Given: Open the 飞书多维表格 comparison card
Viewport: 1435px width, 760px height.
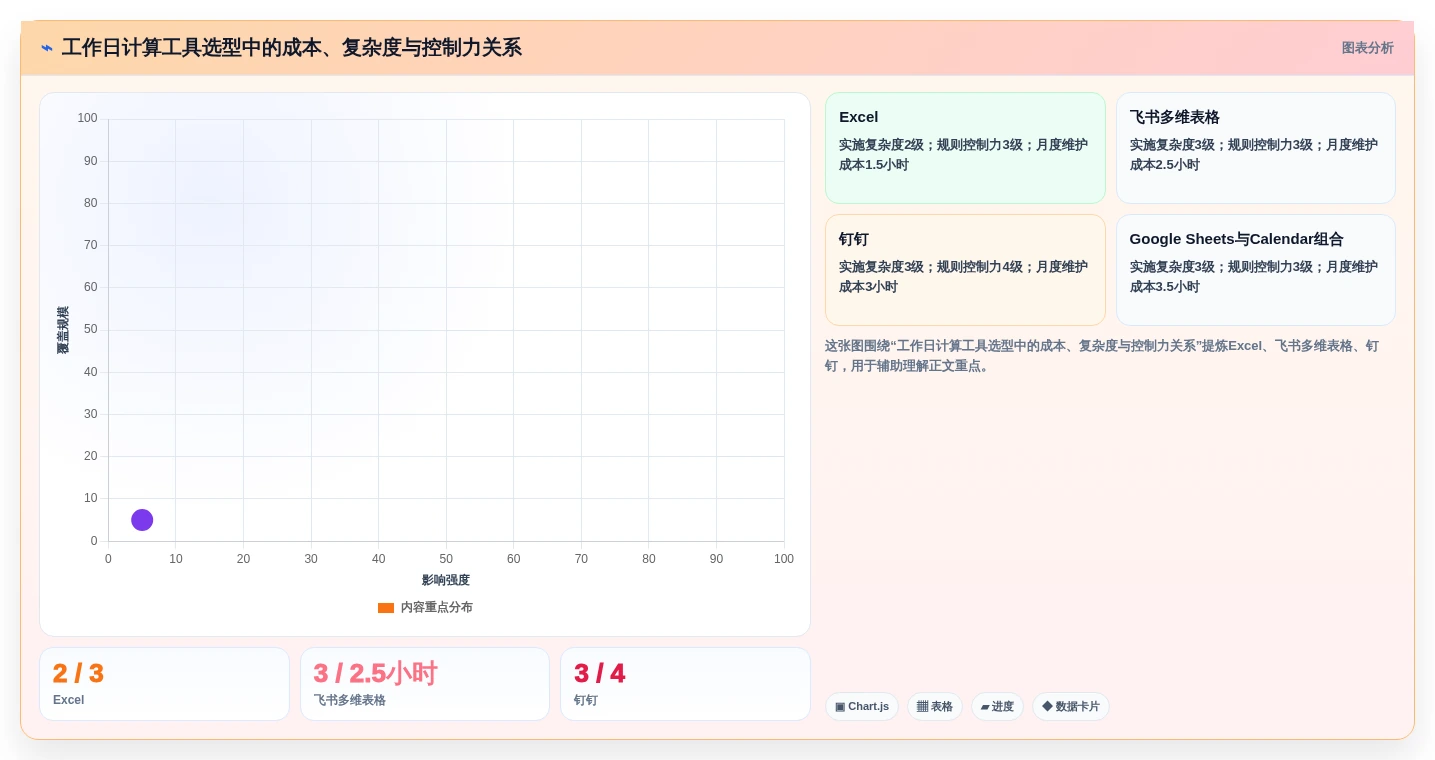Looking at the screenshot, I should click(x=1255, y=148).
